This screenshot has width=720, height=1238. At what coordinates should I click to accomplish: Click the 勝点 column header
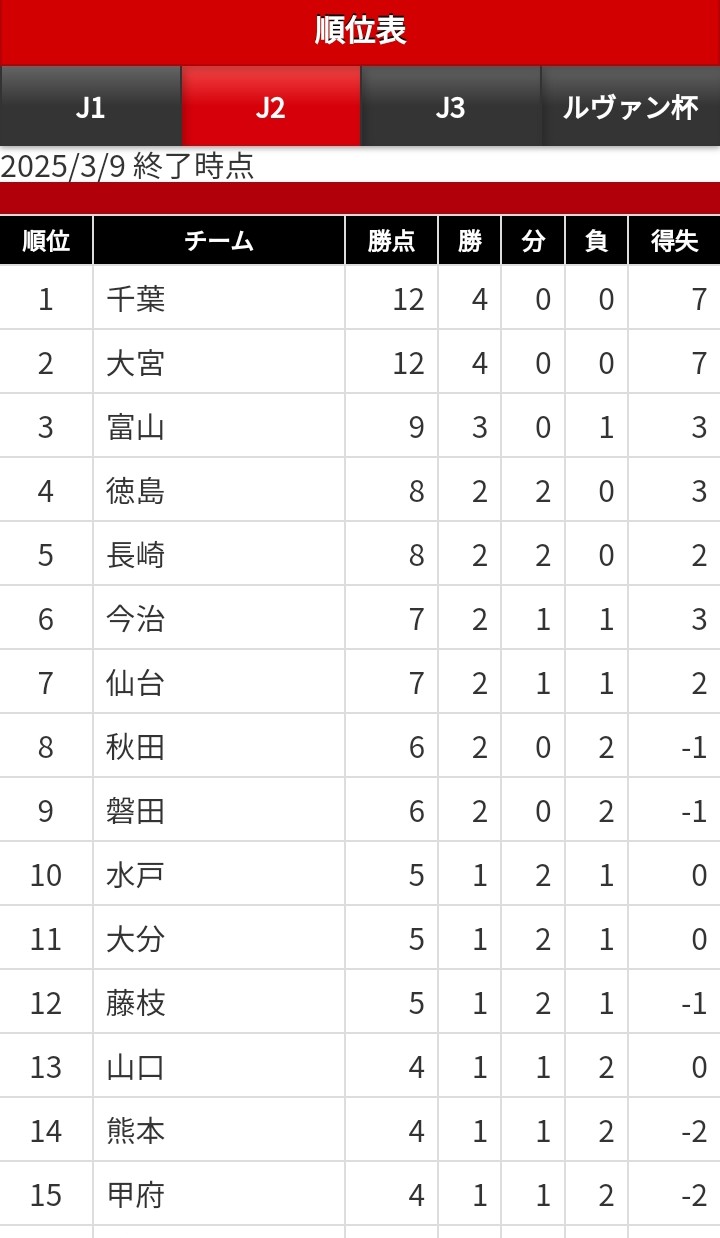point(391,241)
